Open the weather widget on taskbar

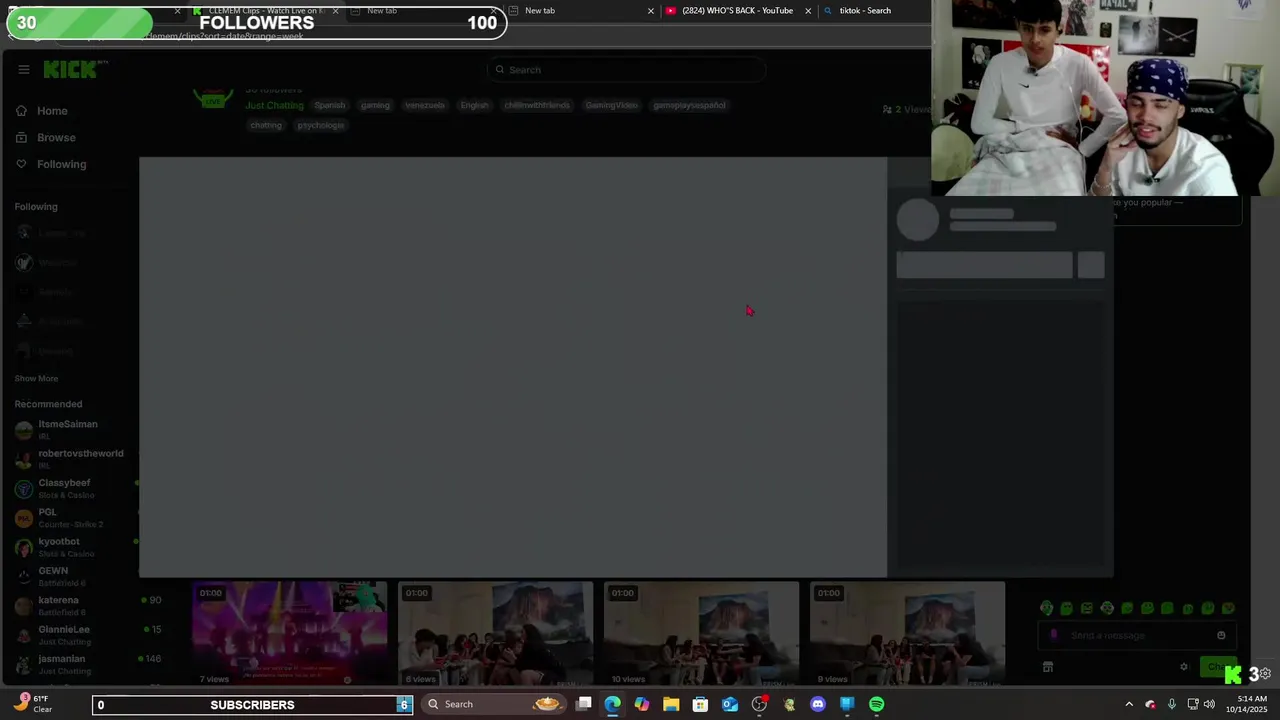pos(30,704)
